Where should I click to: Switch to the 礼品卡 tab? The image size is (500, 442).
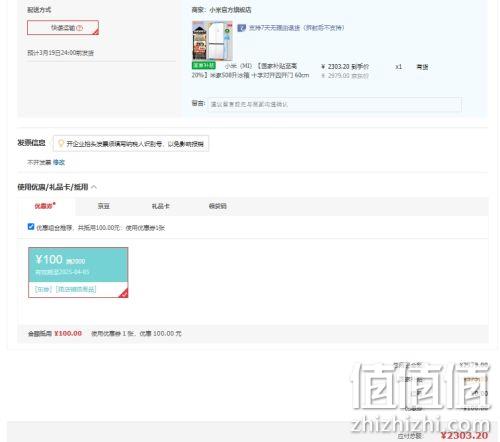pos(161,206)
